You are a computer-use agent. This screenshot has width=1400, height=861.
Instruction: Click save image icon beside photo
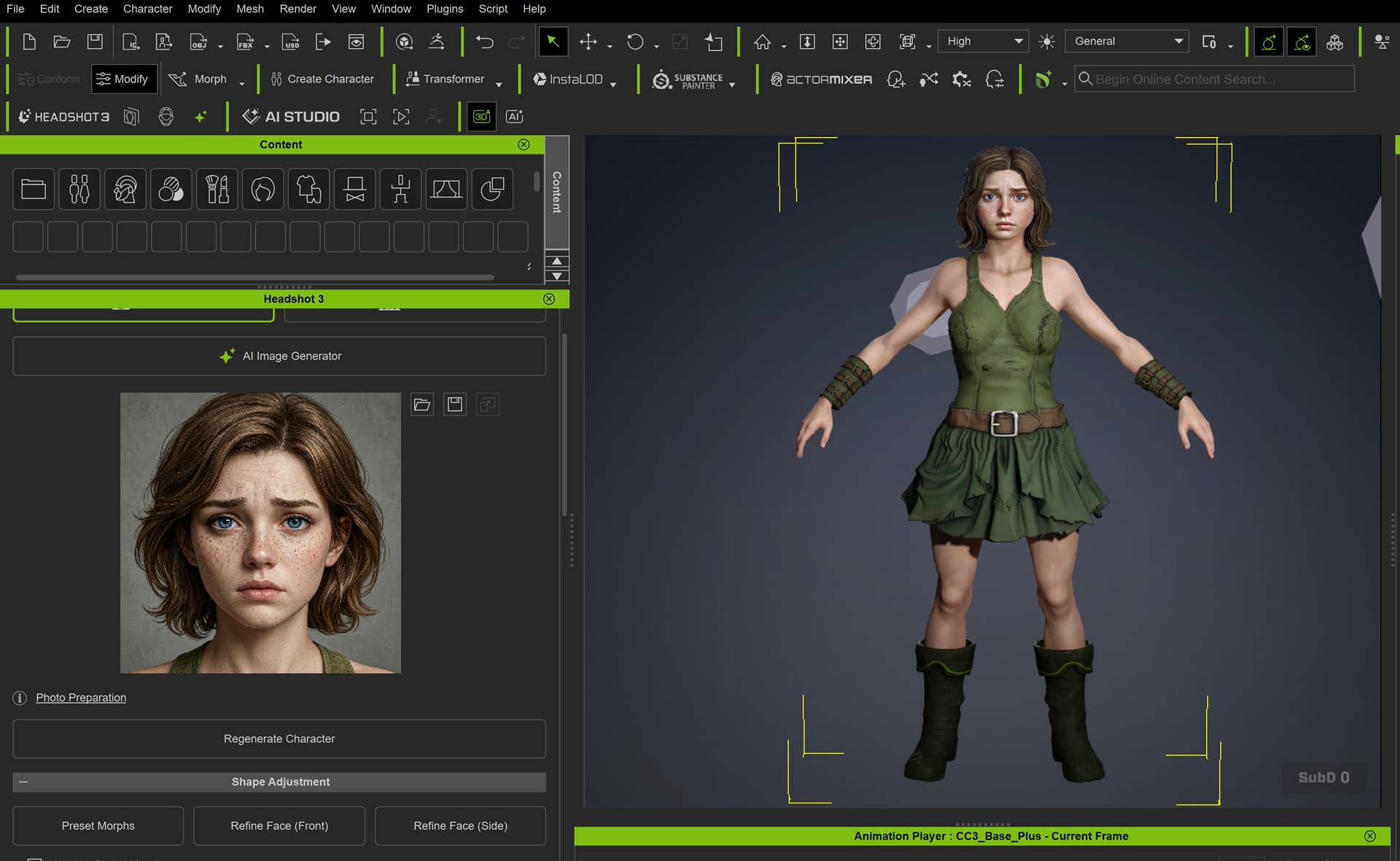[454, 405]
